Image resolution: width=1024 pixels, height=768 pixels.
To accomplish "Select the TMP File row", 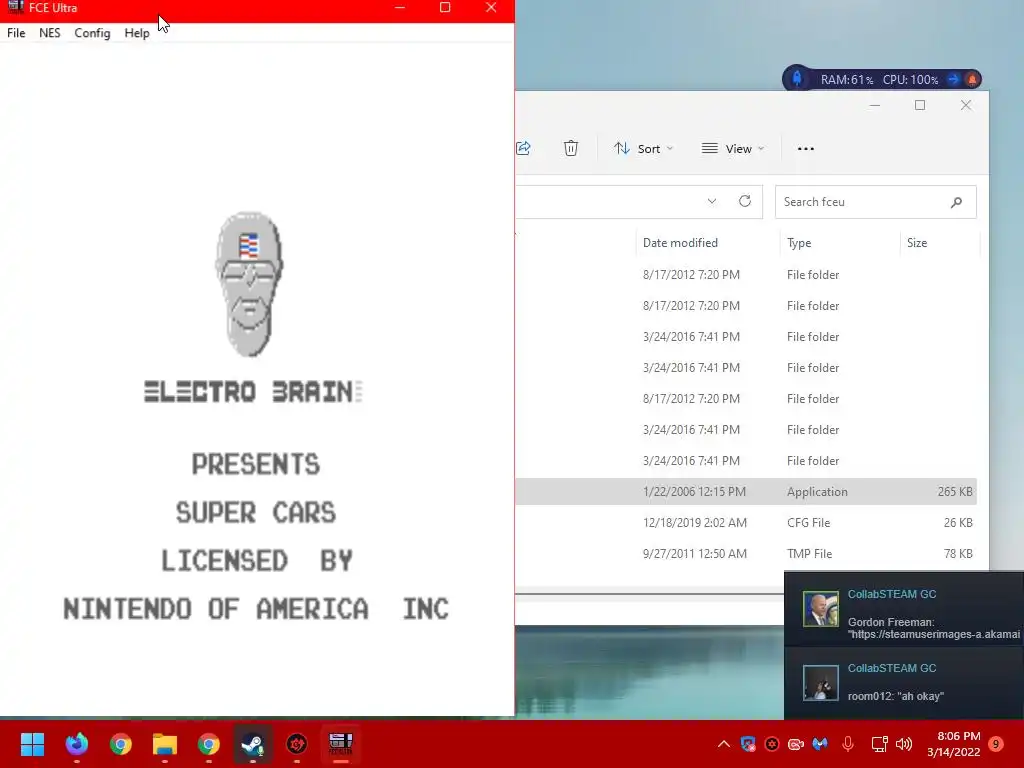I will pyautogui.click(x=746, y=554).
